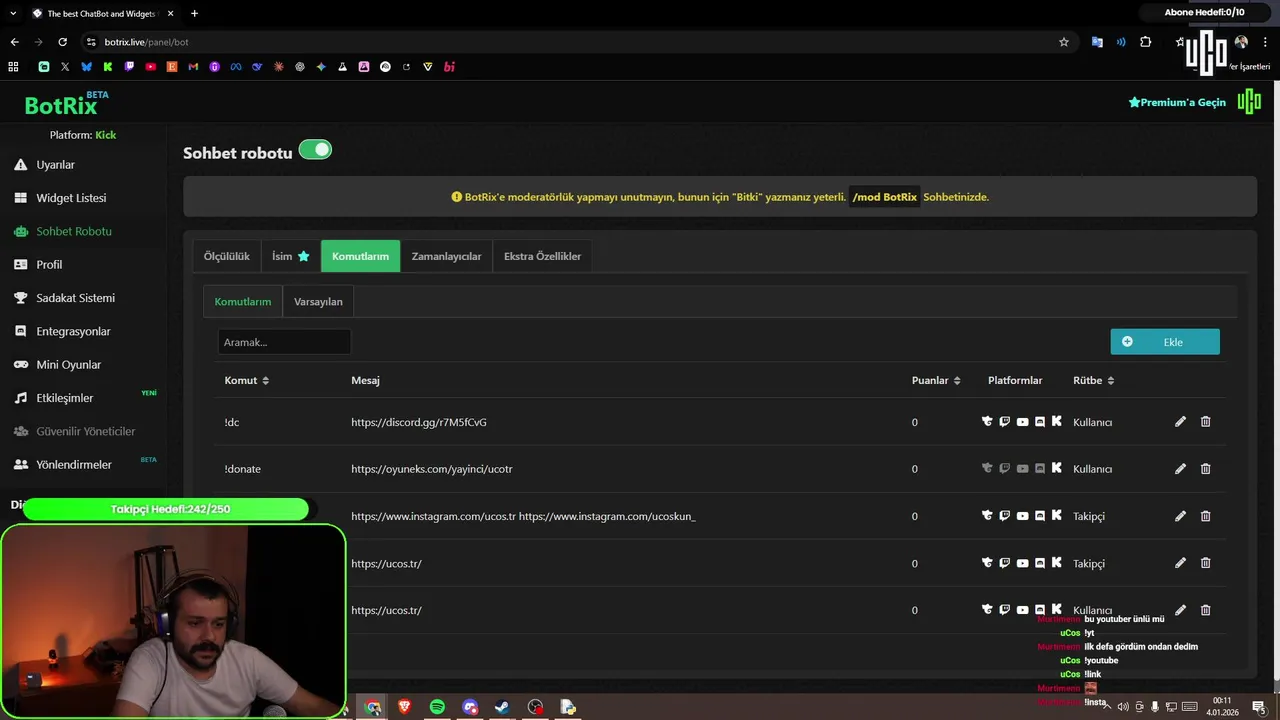Open the Gmail bookmark icon
1280x720 pixels.
pyautogui.click(x=193, y=67)
